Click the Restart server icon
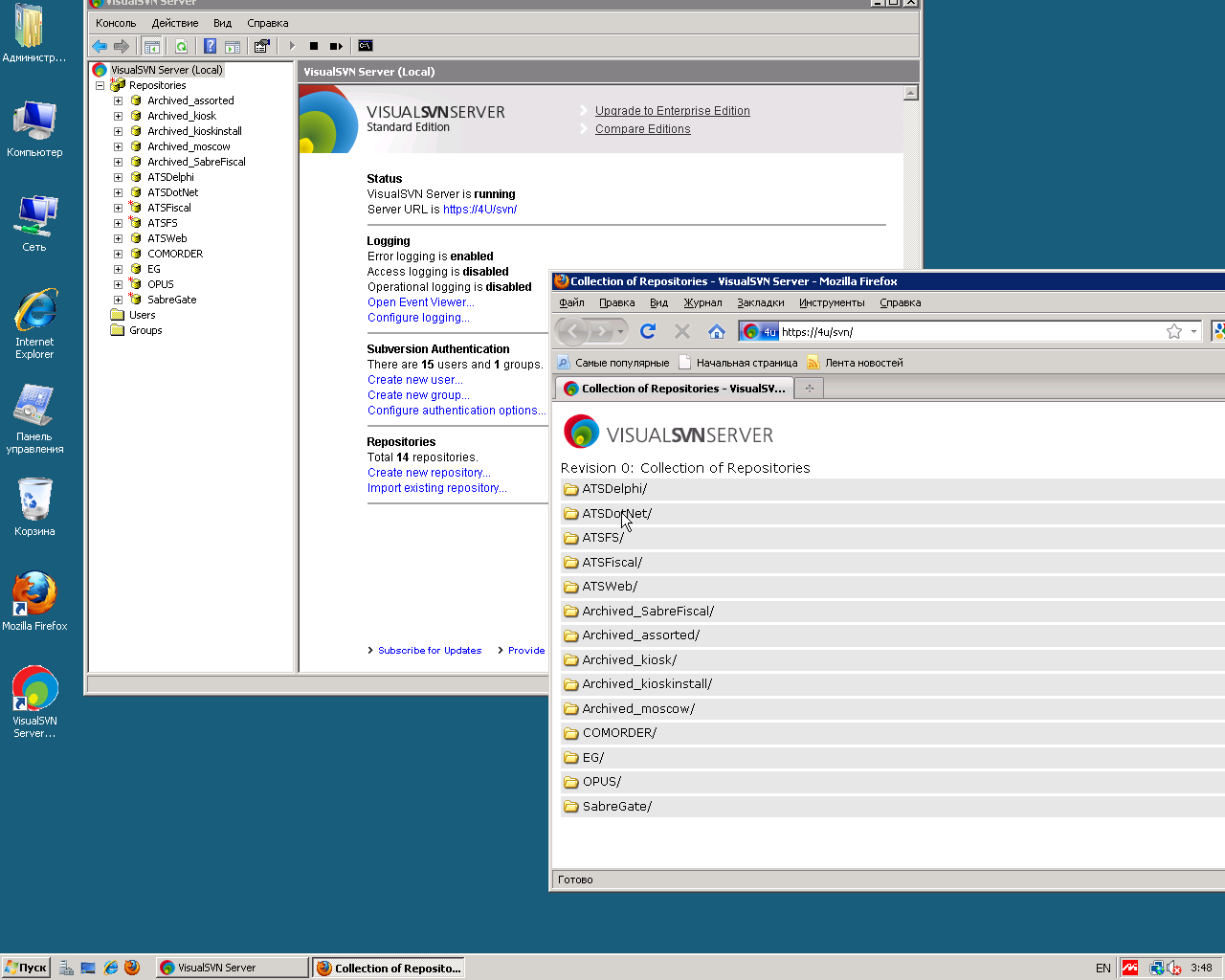Viewport: 1225px width, 980px height. click(336, 46)
